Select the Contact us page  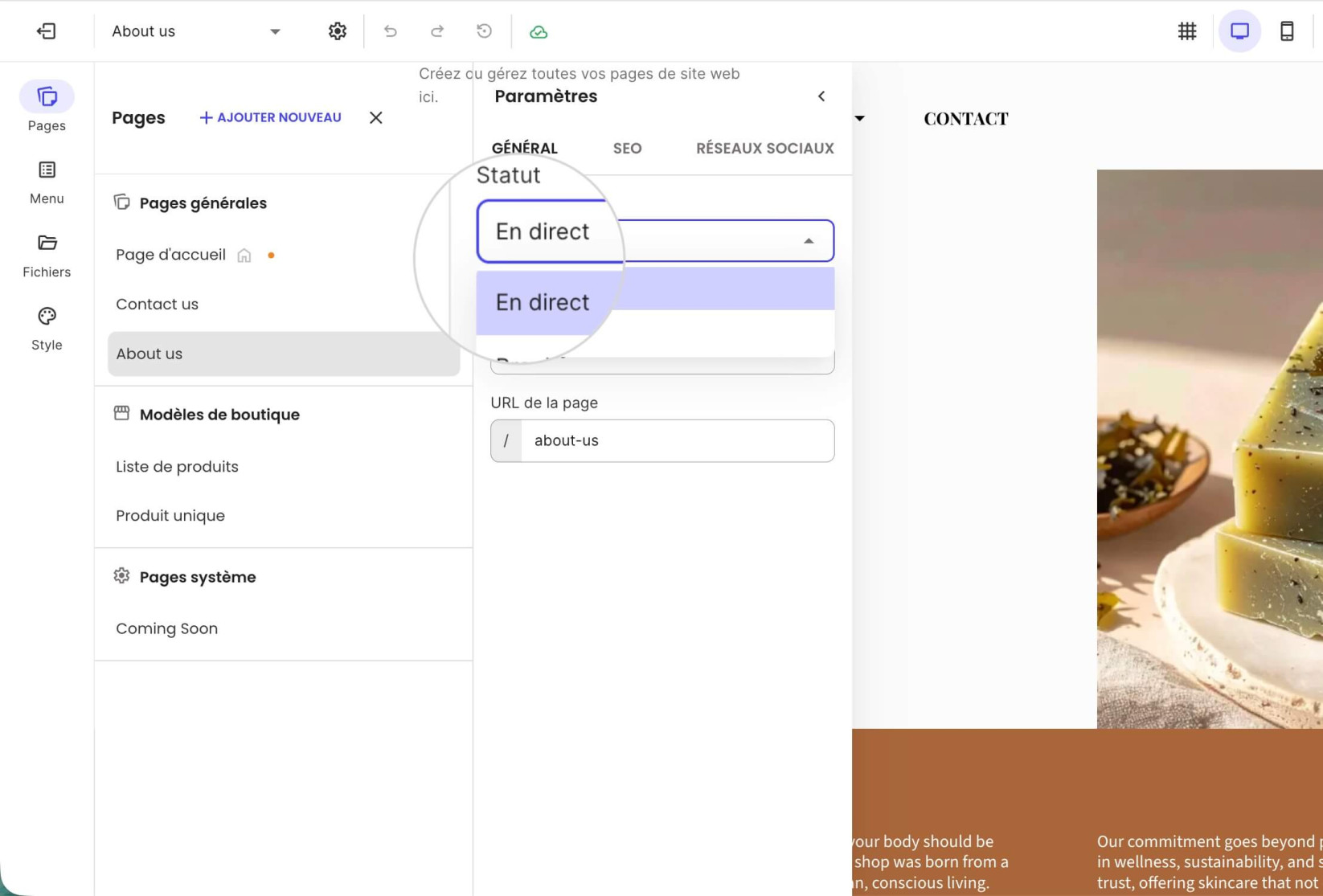coord(157,305)
